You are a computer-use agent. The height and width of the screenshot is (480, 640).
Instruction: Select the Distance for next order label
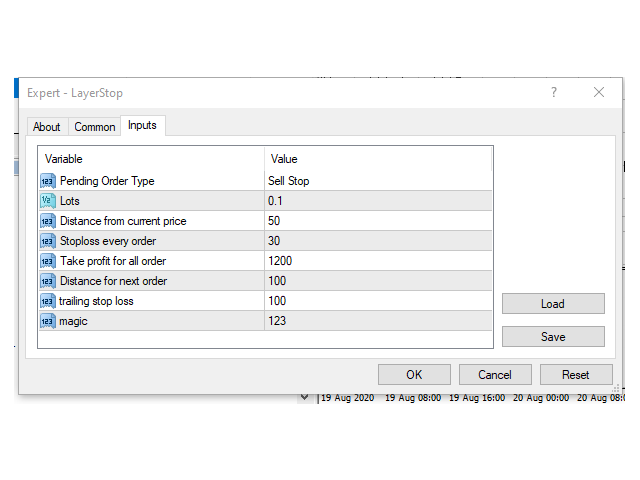[x=113, y=281]
